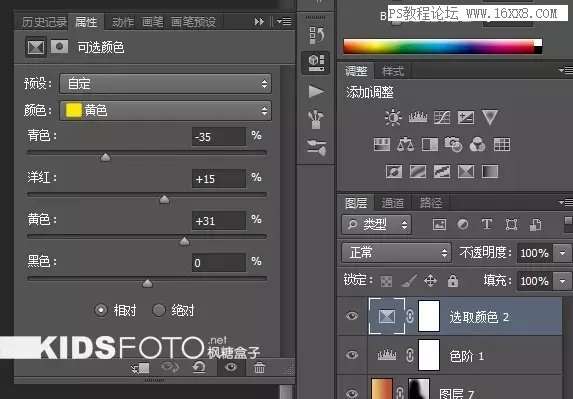Open the Adjustments panel flyout menu
573x399 pixels.
(x=566, y=70)
